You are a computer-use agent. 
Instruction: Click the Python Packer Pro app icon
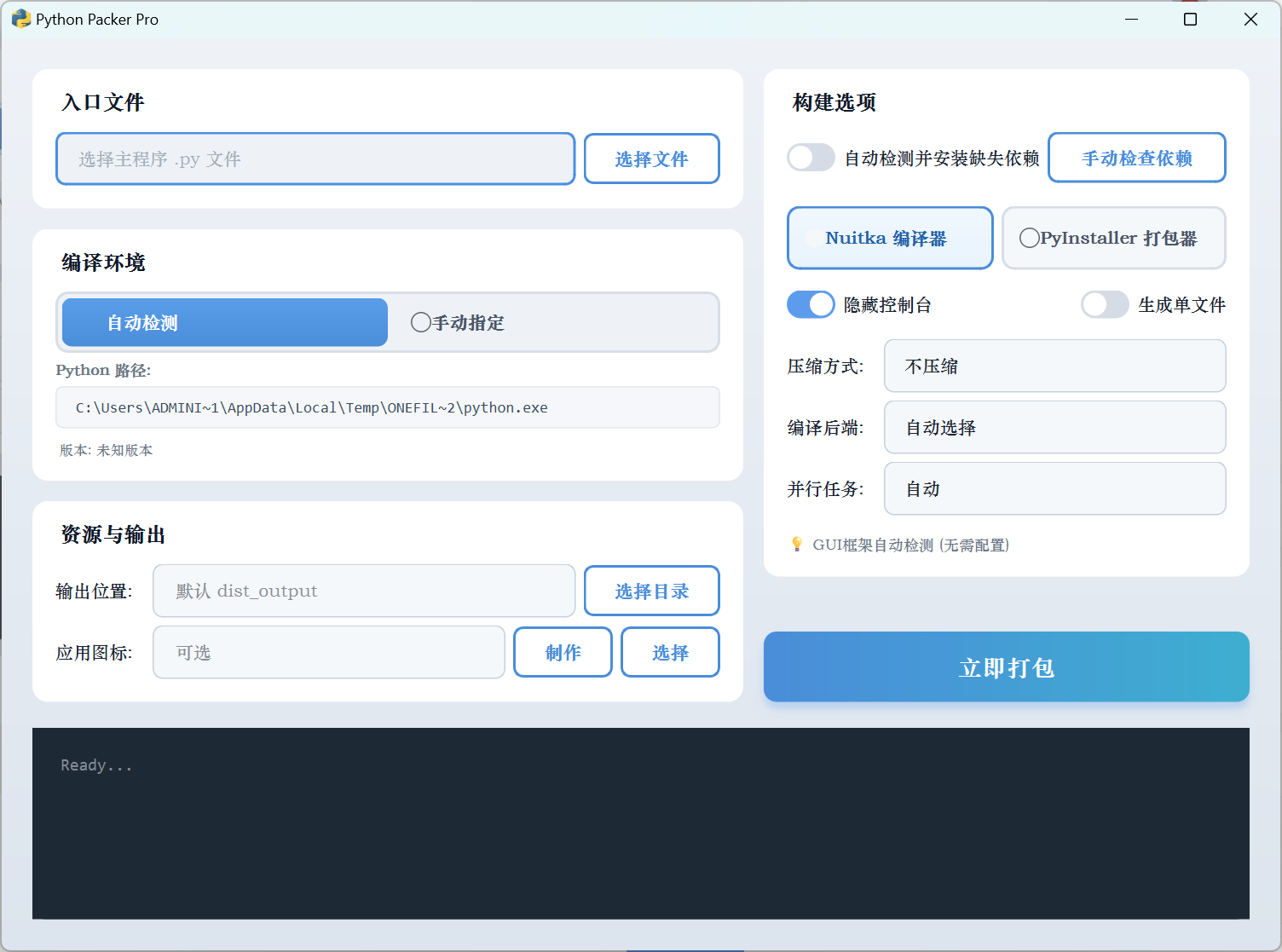tap(20, 19)
